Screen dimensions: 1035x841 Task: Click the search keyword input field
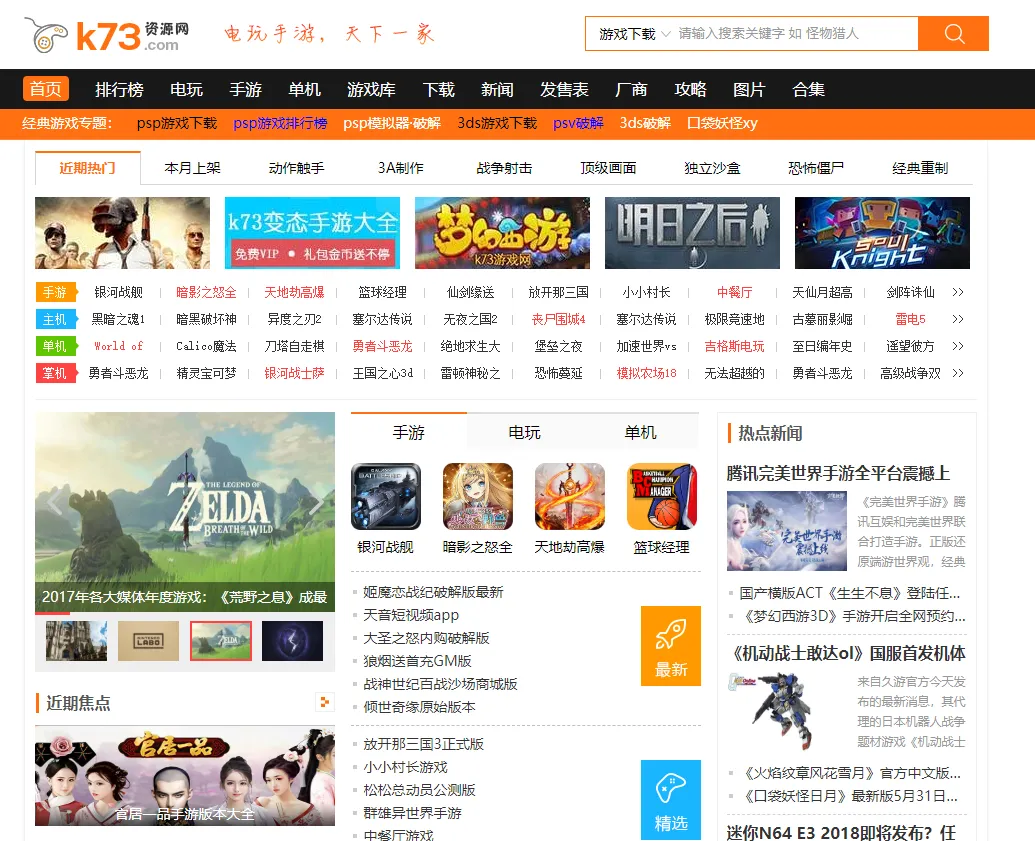pyautogui.click(x=795, y=34)
